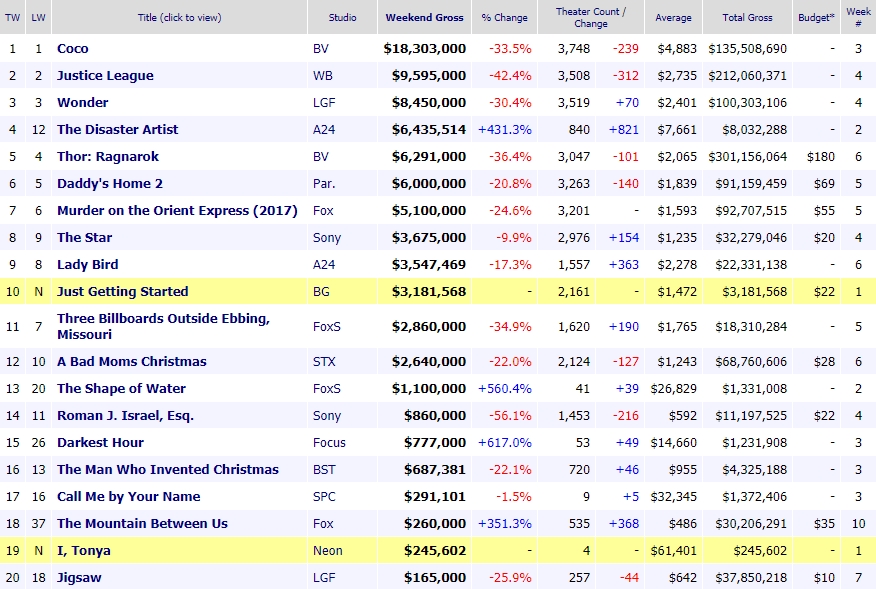
Task: Open Call Me by Your Name link
Action: tap(128, 497)
